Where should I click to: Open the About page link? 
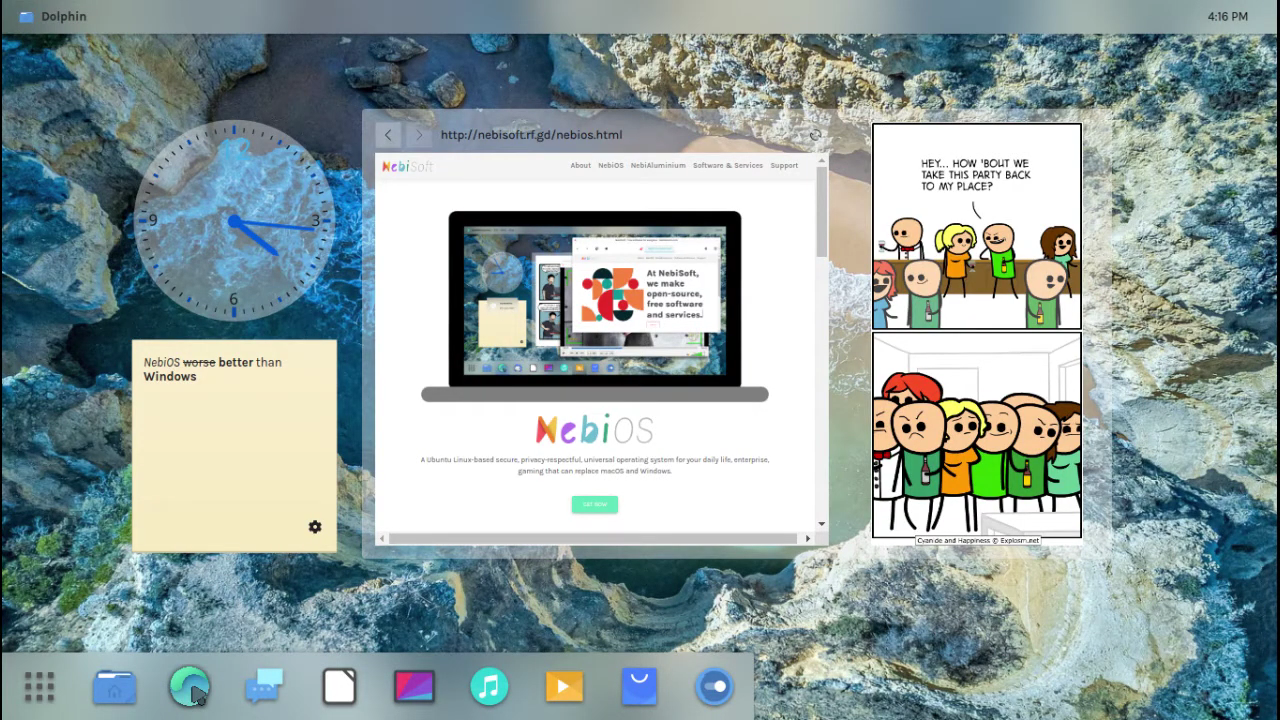click(x=581, y=166)
